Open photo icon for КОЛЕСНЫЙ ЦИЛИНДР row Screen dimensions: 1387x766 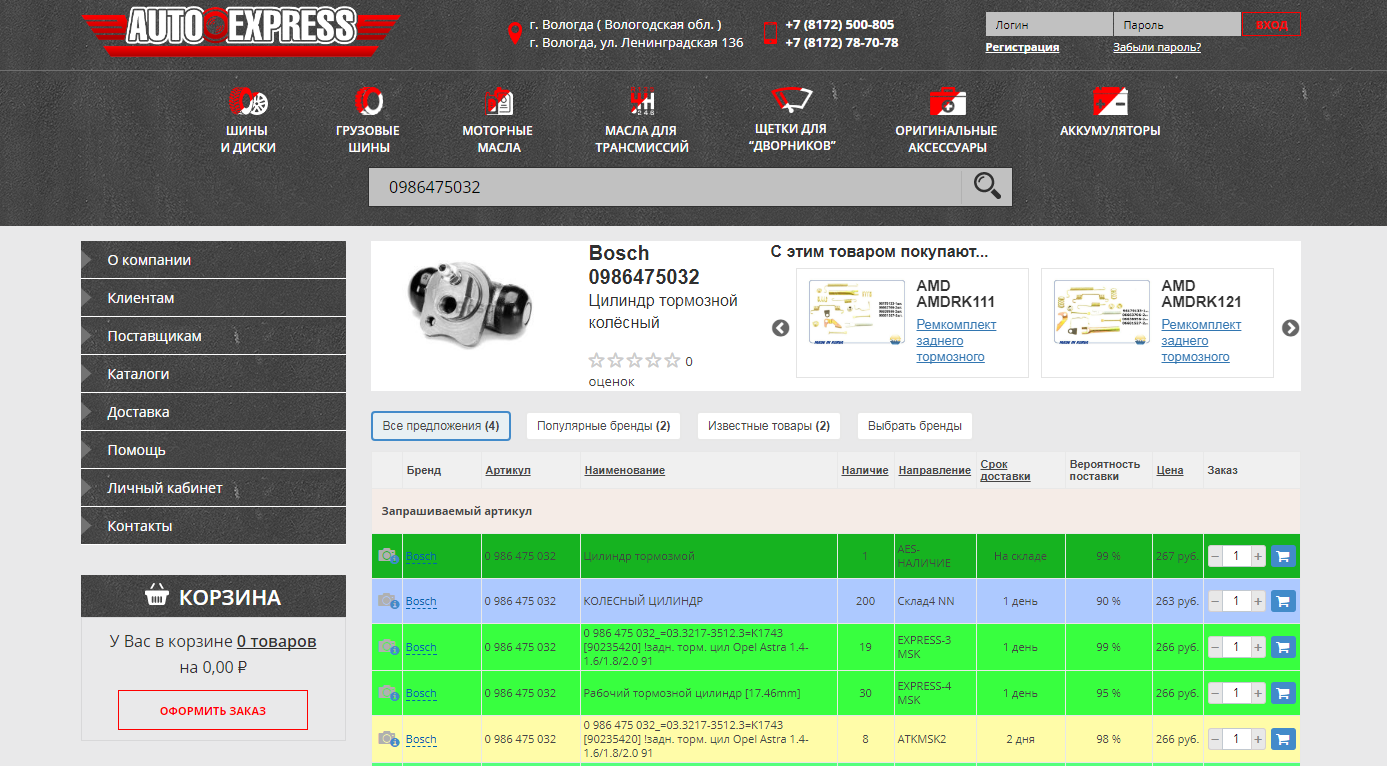pyautogui.click(x=388, y=601)
